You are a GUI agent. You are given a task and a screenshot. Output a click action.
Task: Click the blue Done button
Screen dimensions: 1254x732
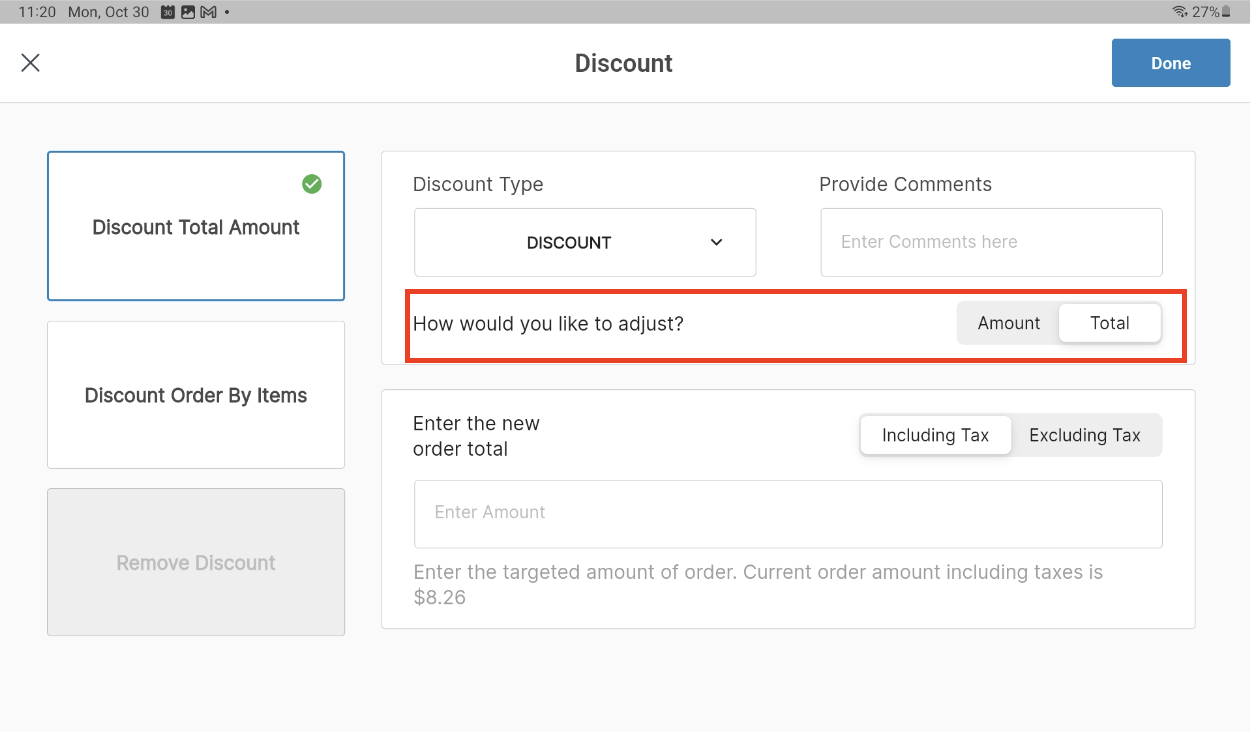[1170, 63]
